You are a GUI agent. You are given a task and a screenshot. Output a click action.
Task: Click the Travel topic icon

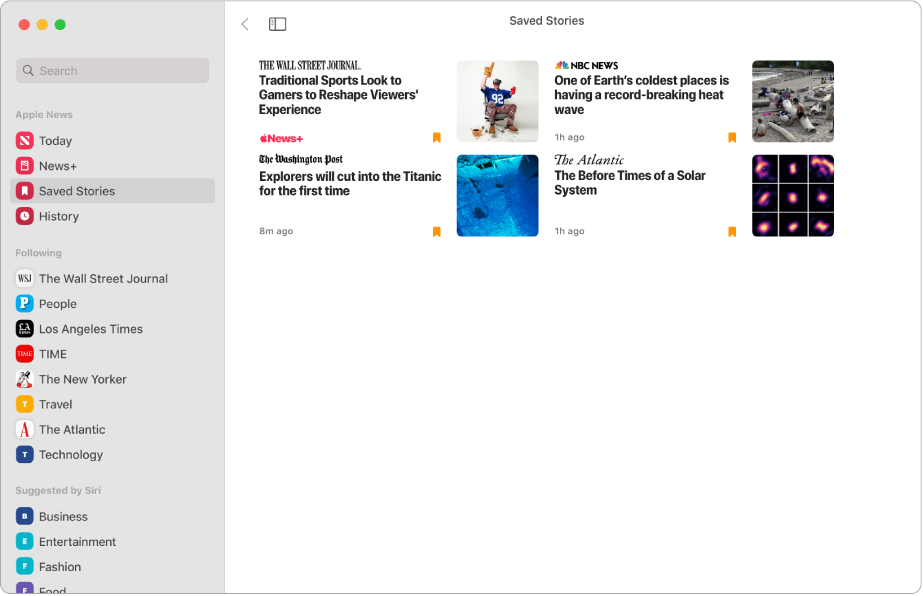coord(24,405)
